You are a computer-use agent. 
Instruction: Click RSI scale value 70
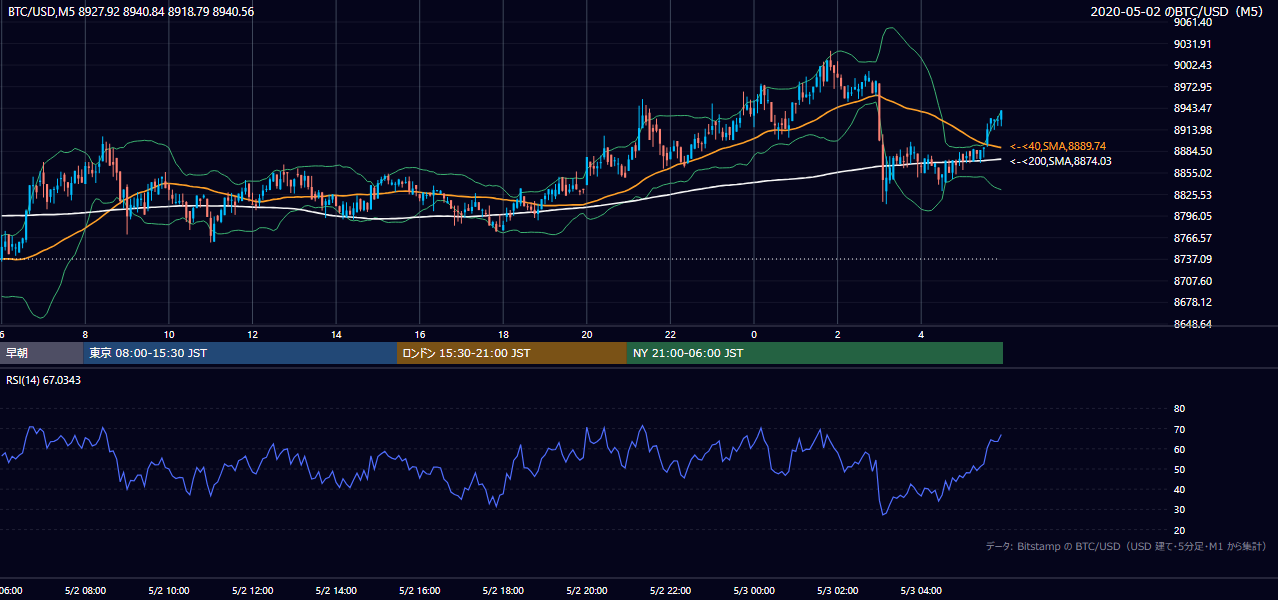click(1179, 429)
